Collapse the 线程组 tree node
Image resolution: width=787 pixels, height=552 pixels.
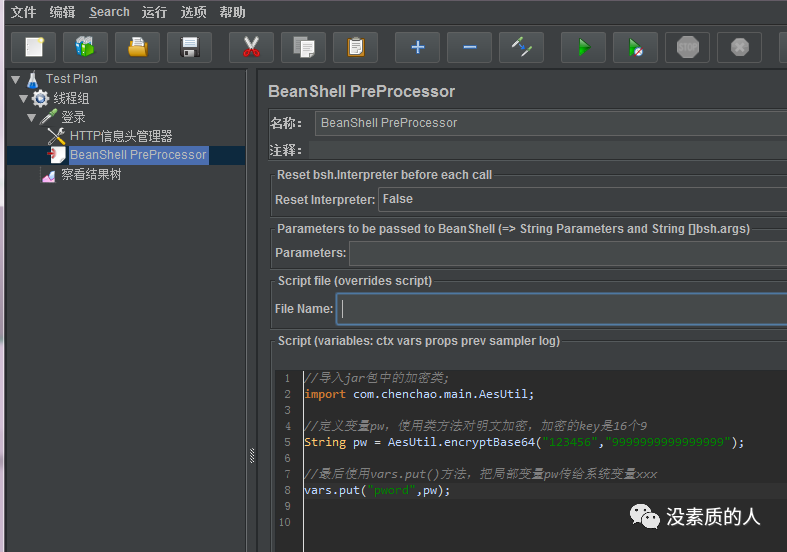(23, 98)
